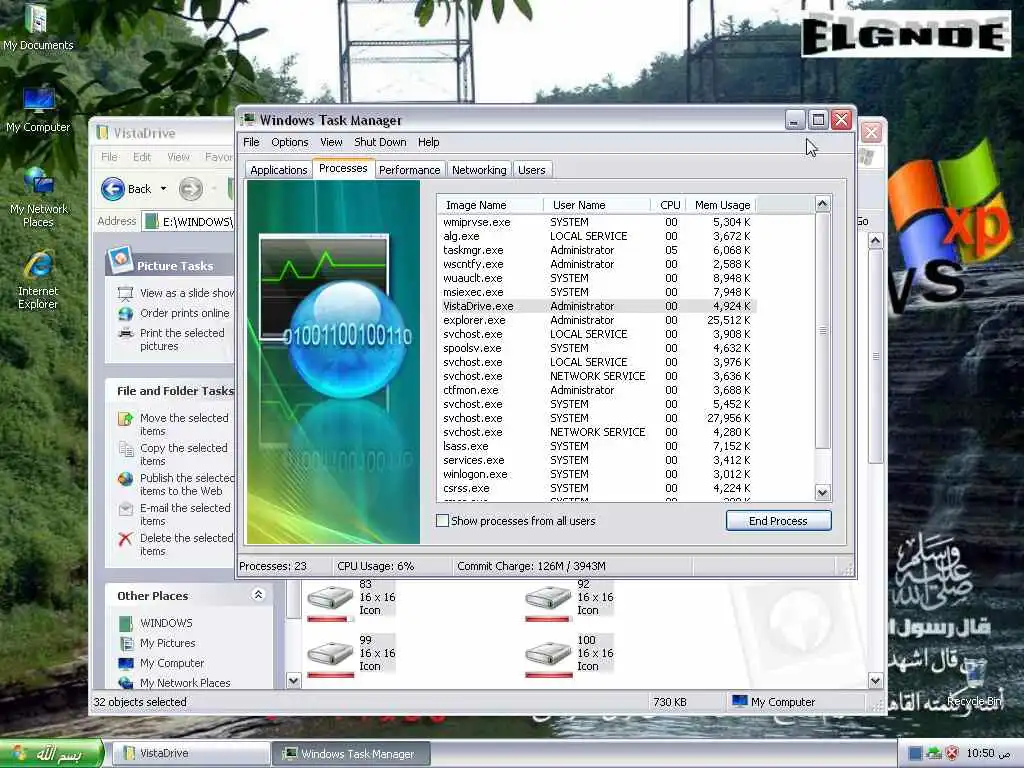Image resolution: width=1024 pixels, height=768 pixels.
Task: Open the Edit menu in VistaDrive window
Action: [x=142, y=157]
